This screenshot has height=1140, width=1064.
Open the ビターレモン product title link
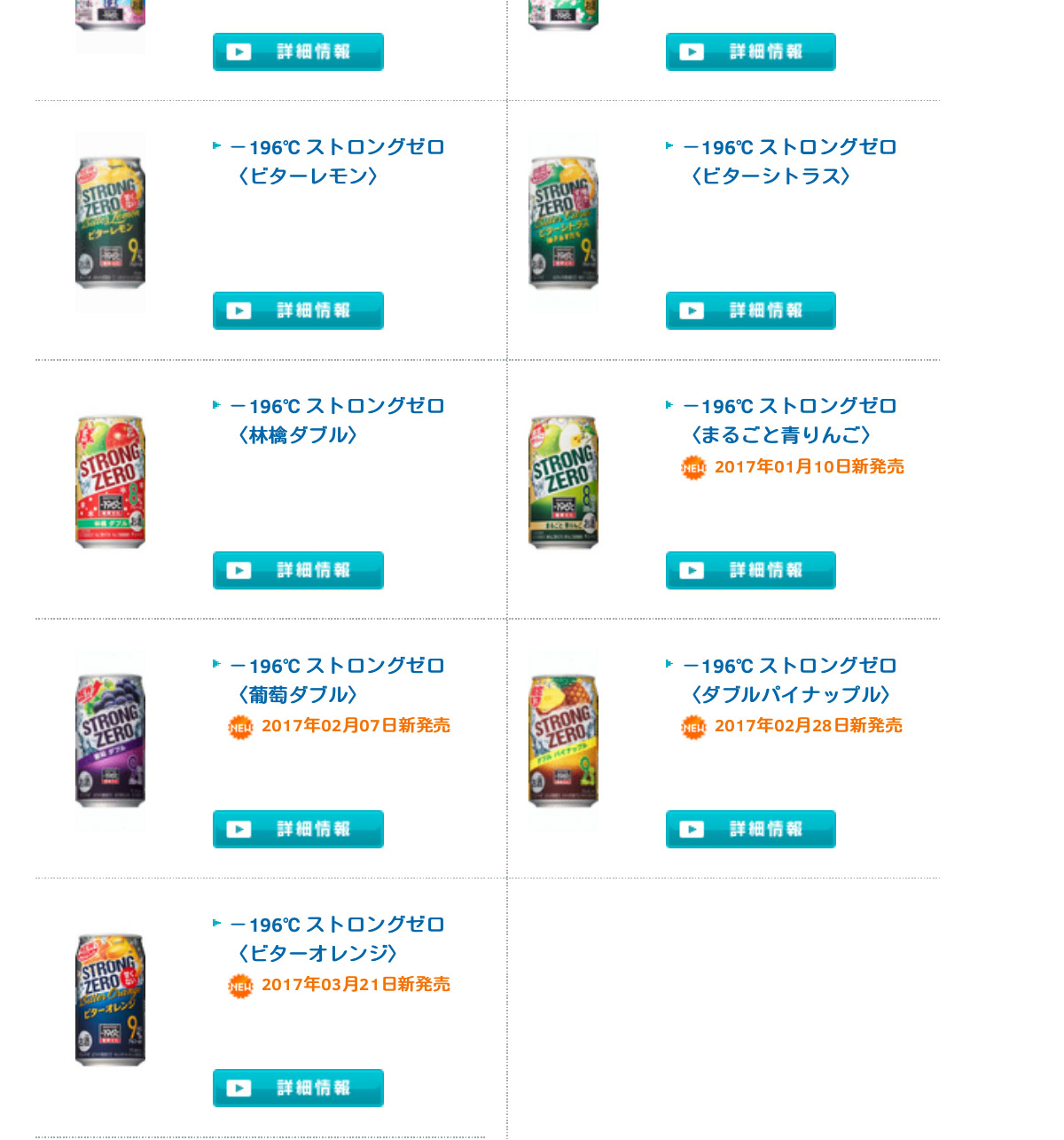pyautogui.click(x=337, y=161)
